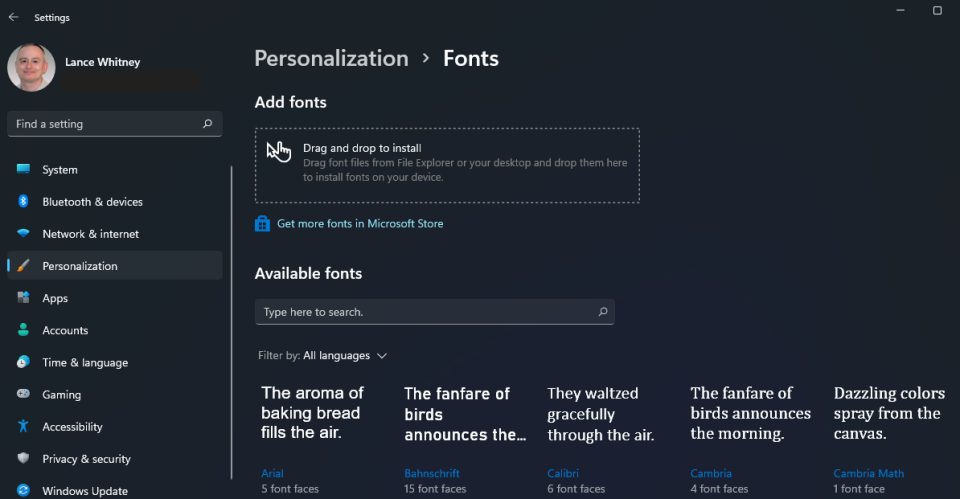Click the Find a setting search box
The height and width of the screenshot is (499, 960).
[x=114, y=124]
